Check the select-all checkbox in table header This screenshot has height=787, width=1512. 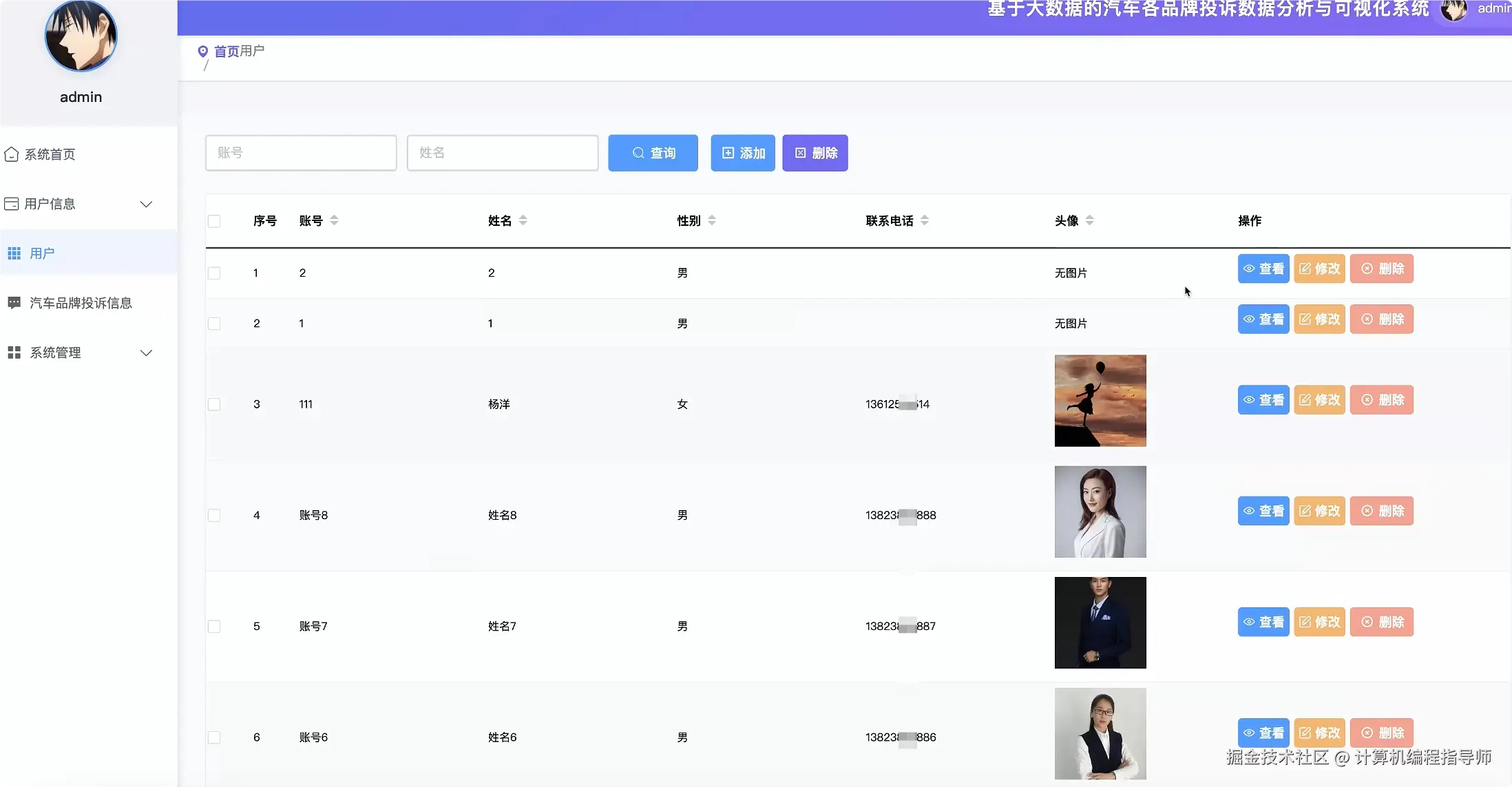coord(214,221)
